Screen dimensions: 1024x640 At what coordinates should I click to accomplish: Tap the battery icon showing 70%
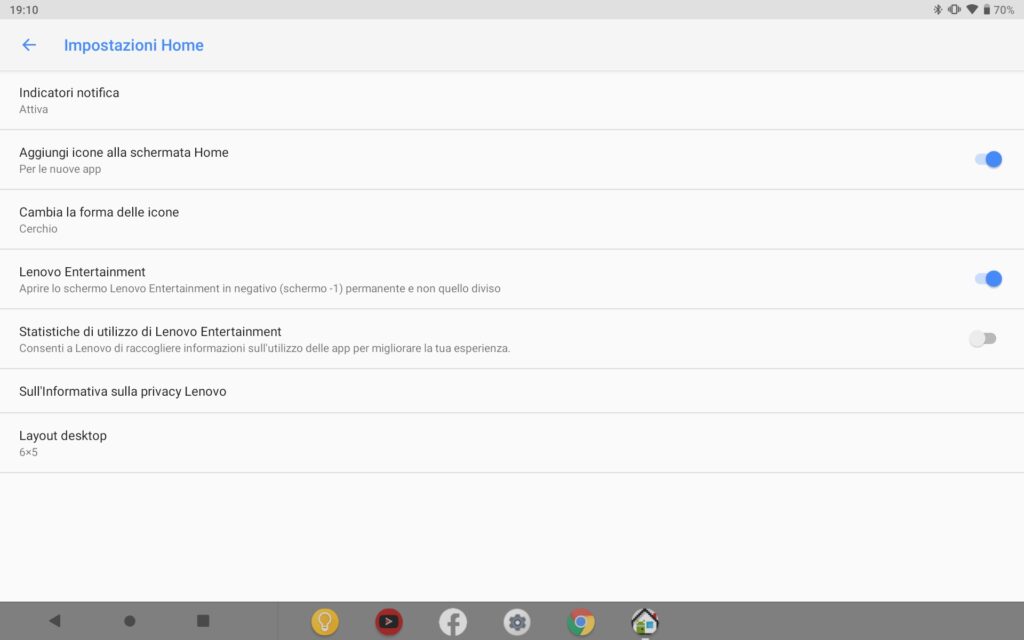click(x=987, y=10)
